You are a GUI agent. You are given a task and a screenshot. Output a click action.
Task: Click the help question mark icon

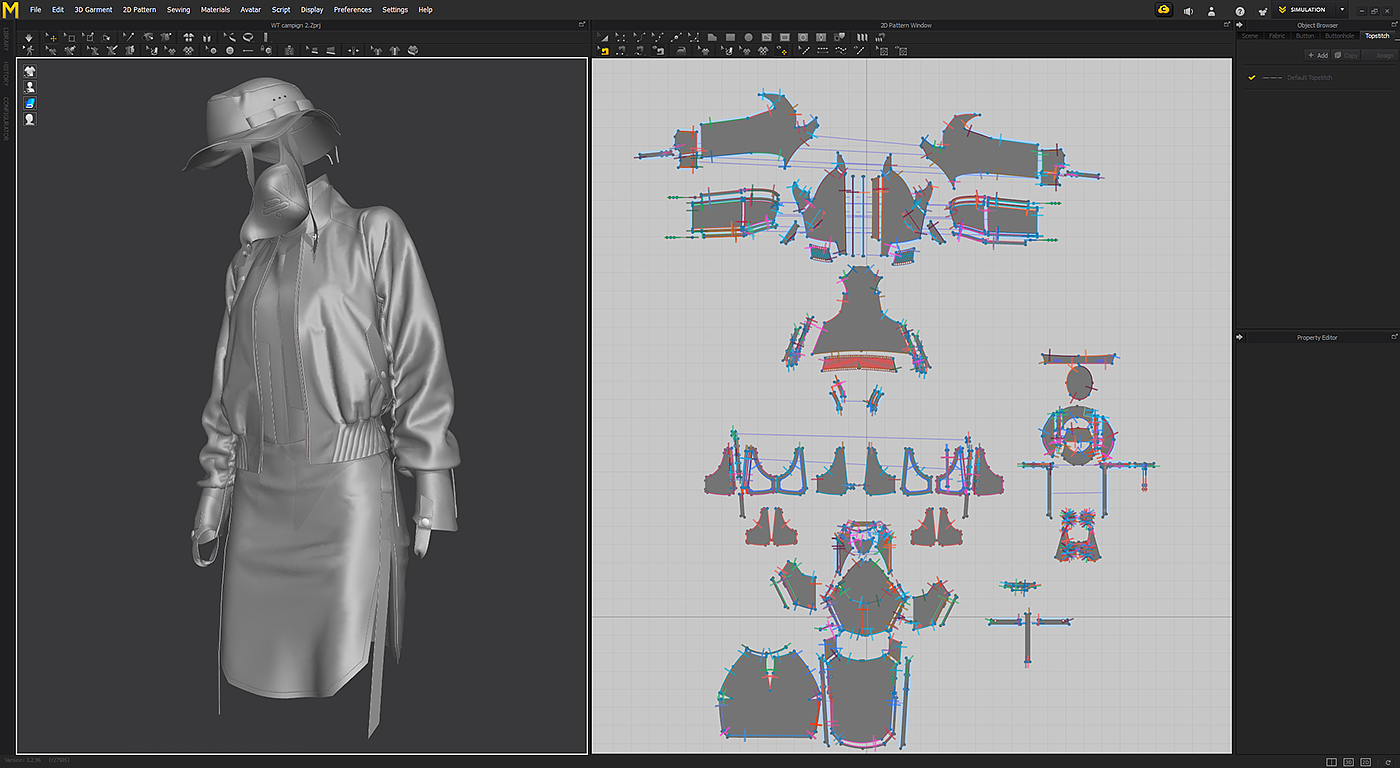pos(1240,11)
